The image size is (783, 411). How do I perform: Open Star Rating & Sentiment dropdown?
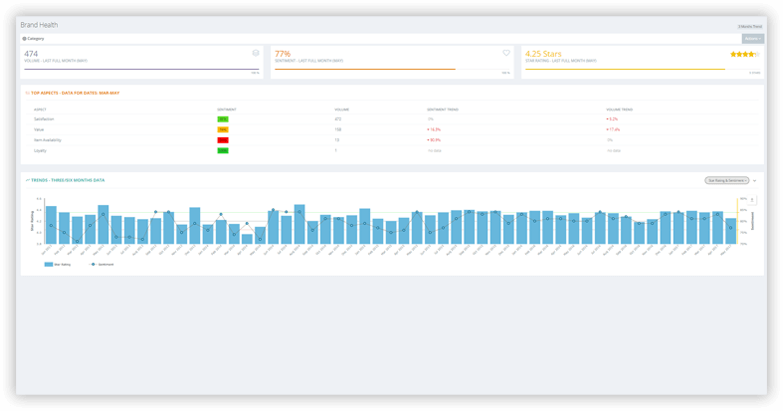[x=727, y=180]
